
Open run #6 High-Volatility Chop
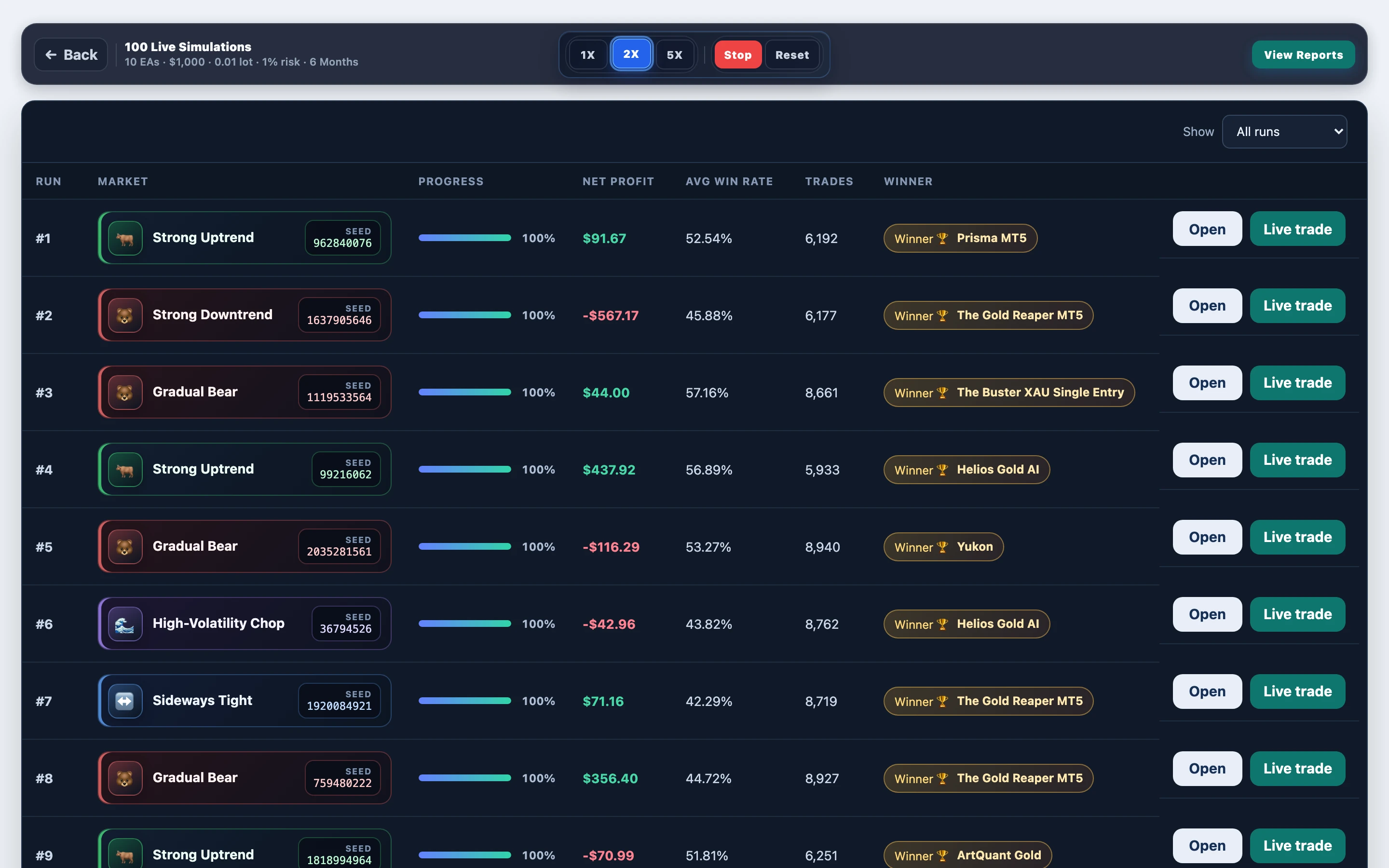[x=1207, y=614]
